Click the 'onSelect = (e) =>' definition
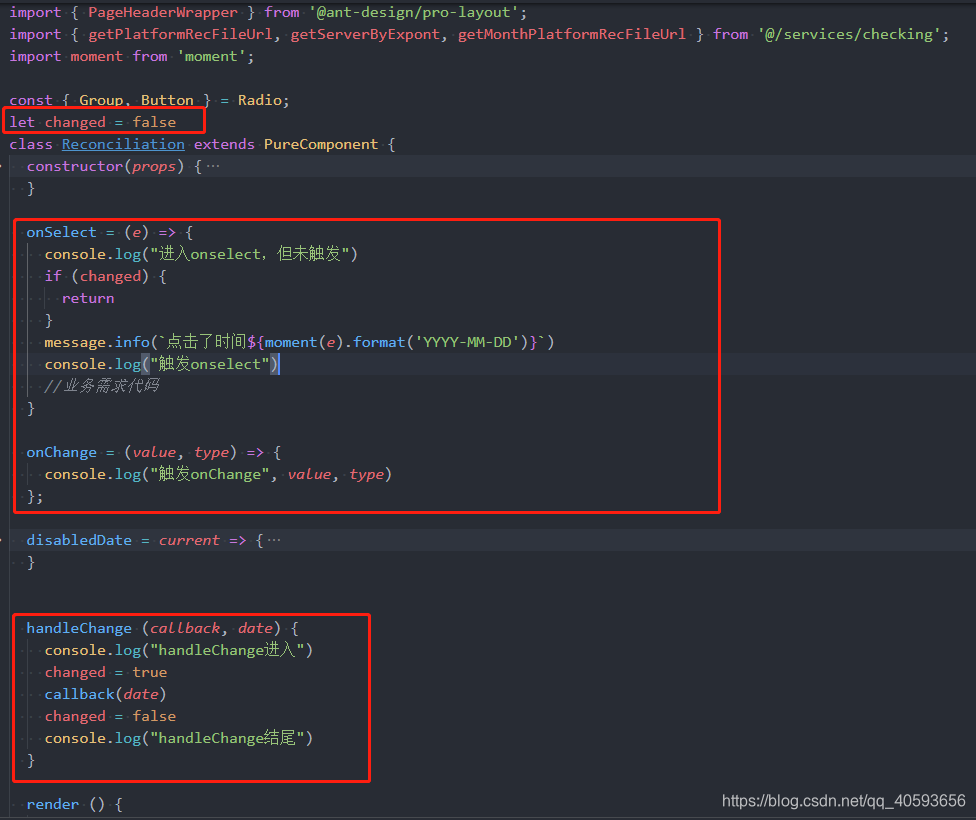This screenshot has height=820, width=976. pos(101,232)
